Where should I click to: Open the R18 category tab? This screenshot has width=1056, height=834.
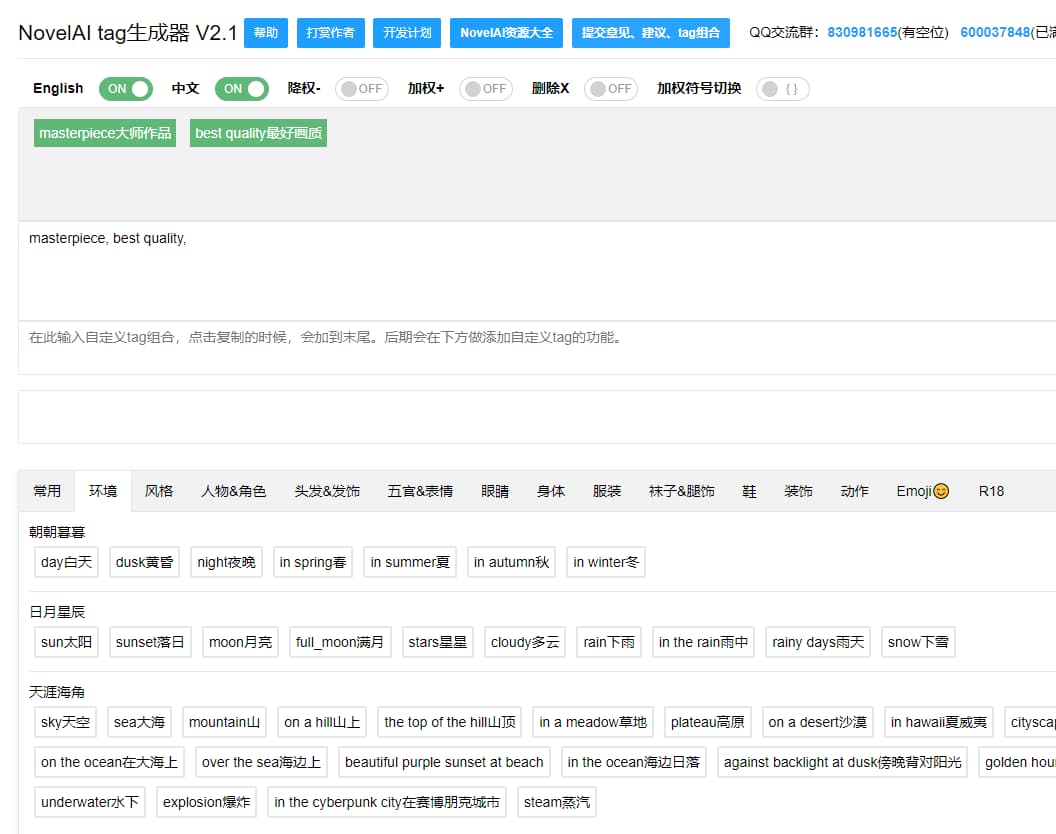(990, 491)
